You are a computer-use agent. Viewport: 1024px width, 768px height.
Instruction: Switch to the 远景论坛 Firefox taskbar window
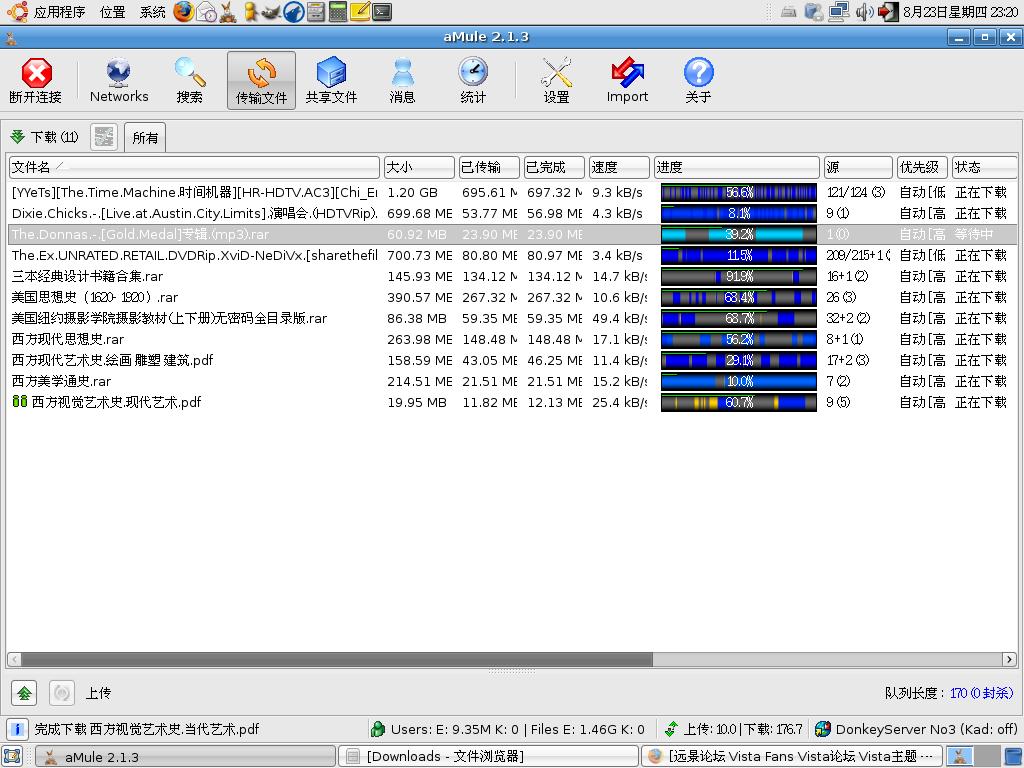792,756
